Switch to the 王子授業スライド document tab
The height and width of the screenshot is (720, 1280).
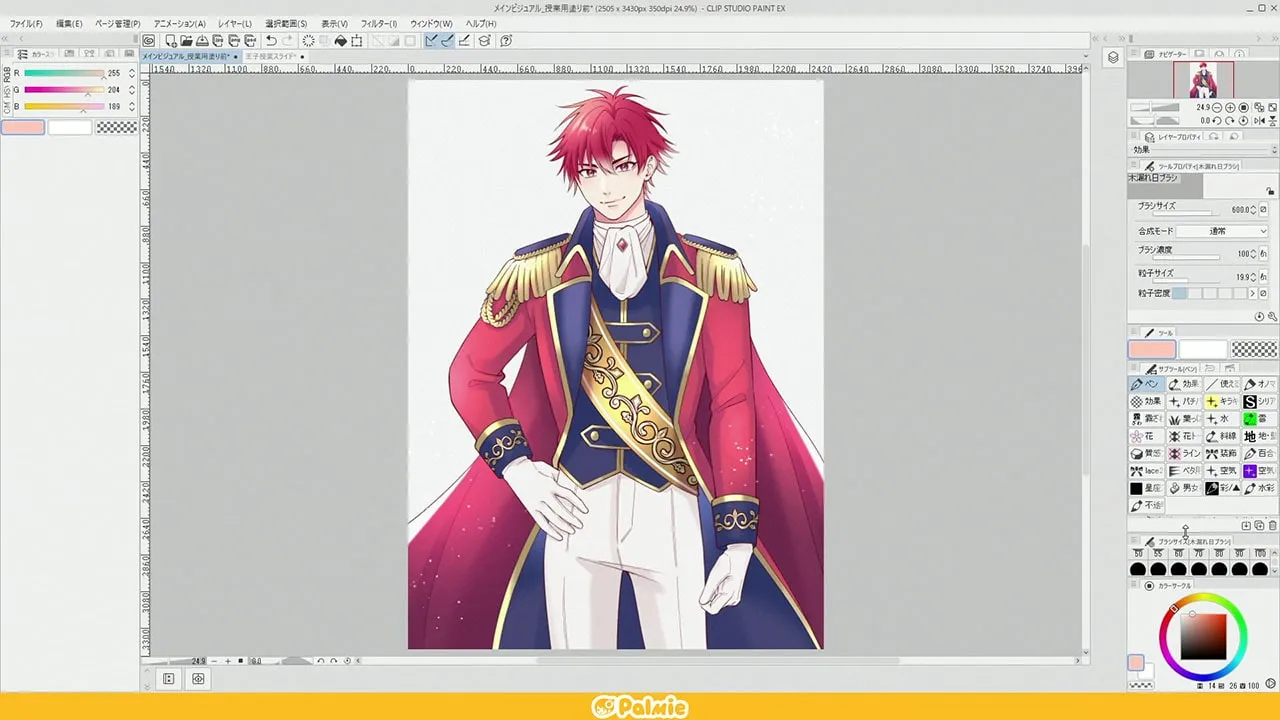270,57
